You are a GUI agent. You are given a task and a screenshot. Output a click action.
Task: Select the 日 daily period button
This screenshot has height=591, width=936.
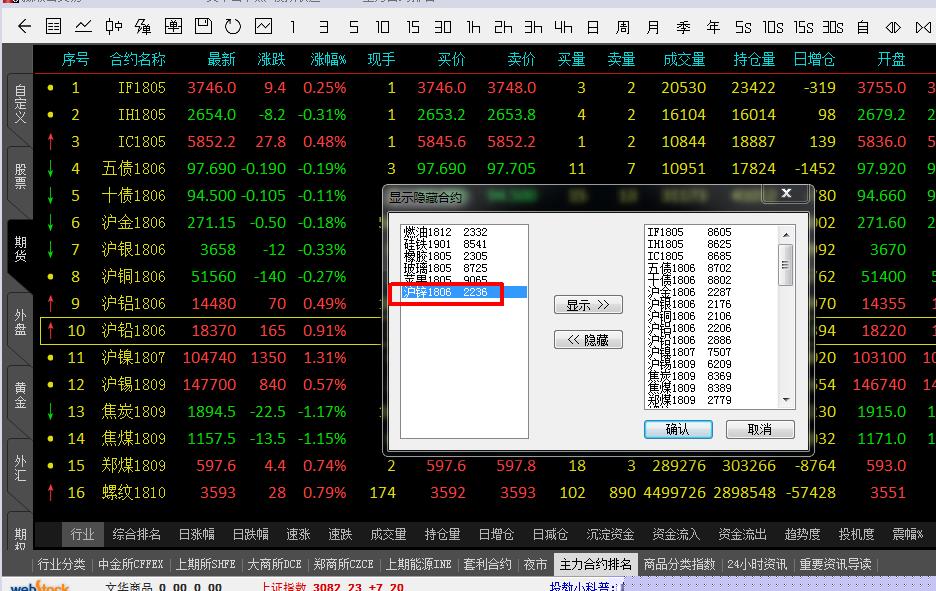pyautogui.click(x=593, y=26)
